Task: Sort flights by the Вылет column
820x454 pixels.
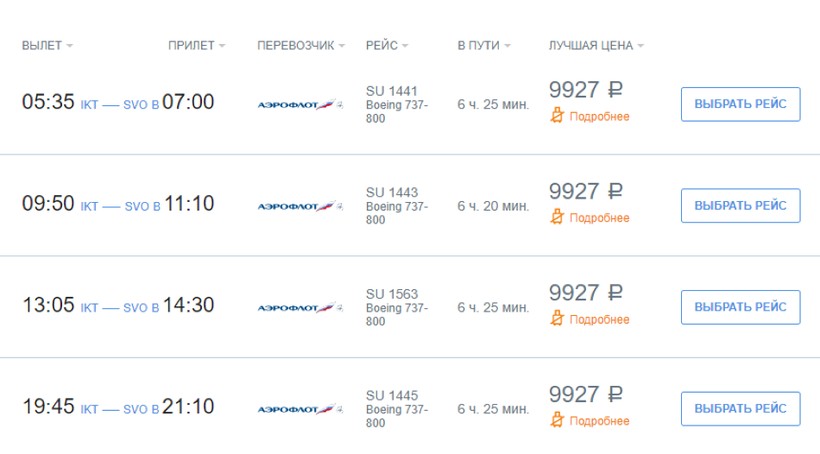Action: tap(47, 46)
